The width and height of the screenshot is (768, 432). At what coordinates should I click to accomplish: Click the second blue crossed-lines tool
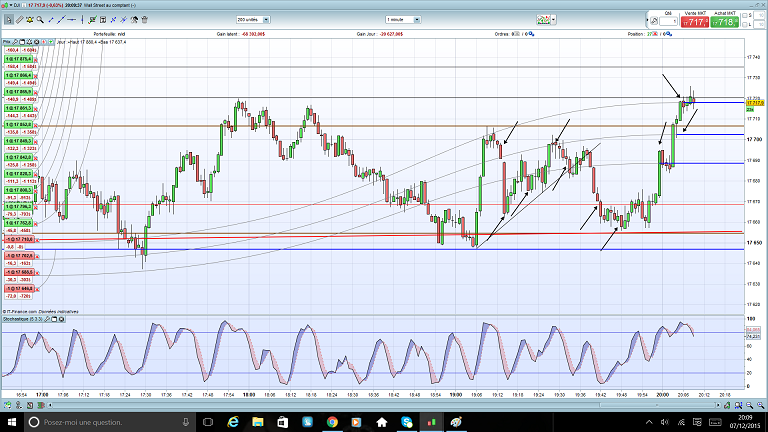point(123,20)
